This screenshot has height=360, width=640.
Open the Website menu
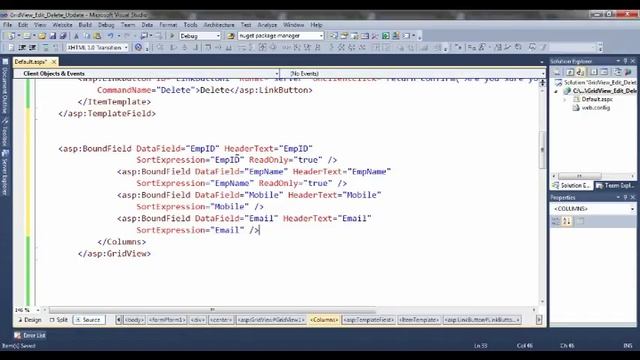tap(62, 25)
